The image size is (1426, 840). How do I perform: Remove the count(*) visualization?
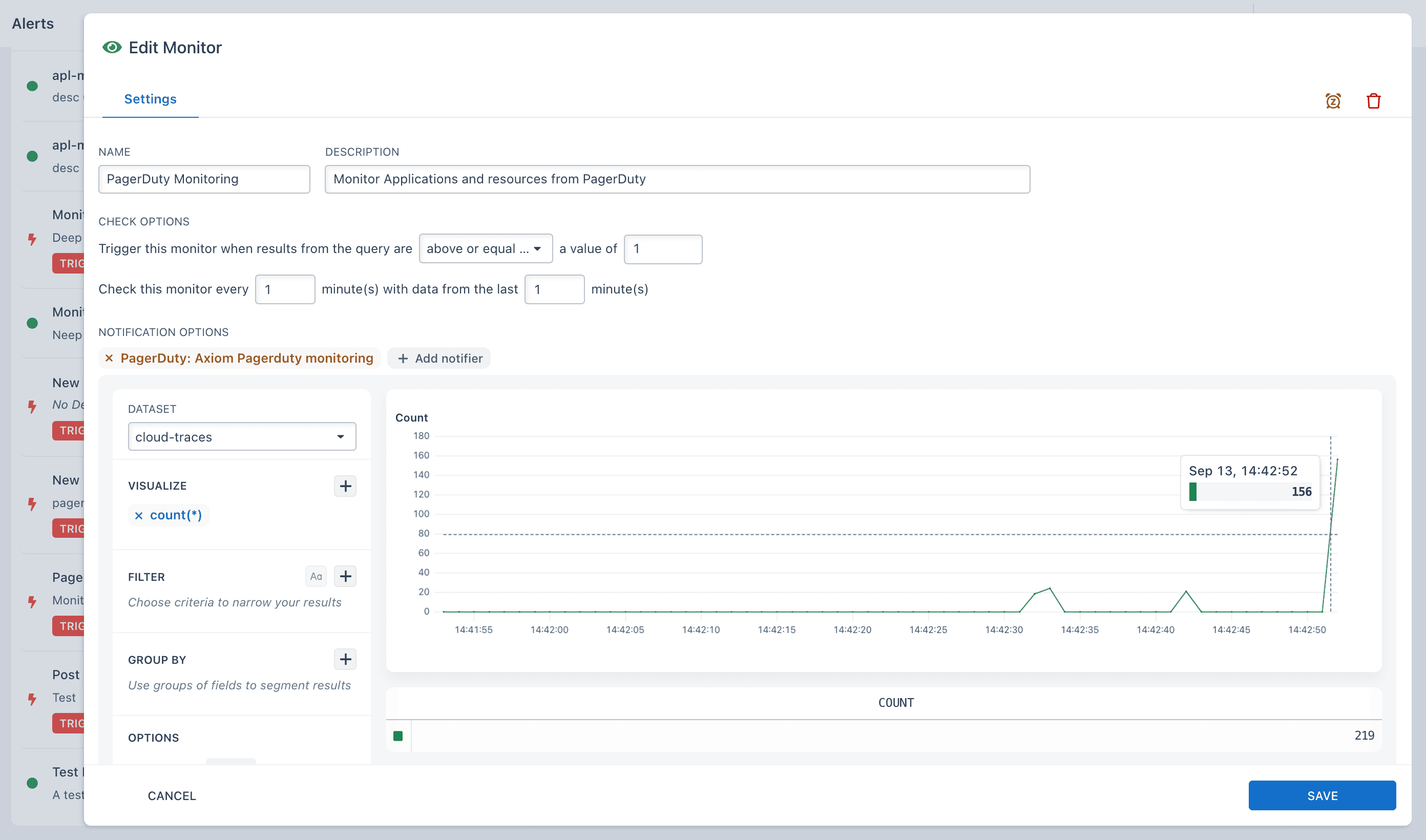(x=139, y=515)
